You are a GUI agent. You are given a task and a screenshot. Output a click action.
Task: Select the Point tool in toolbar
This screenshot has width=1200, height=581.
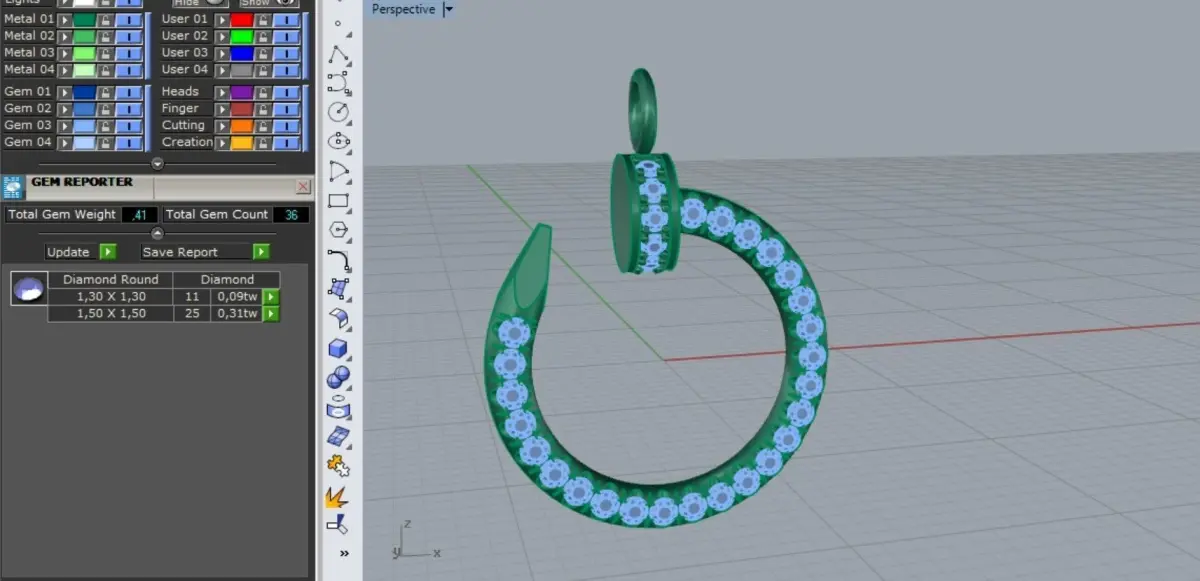coord(338,23)
